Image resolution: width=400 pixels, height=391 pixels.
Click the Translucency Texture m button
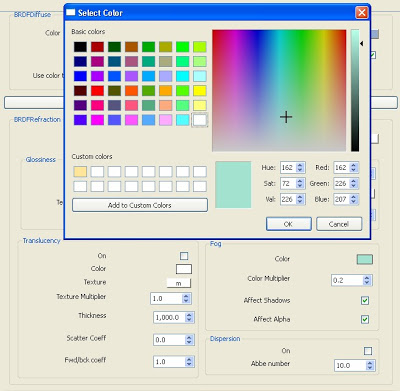tap(179, 283)
